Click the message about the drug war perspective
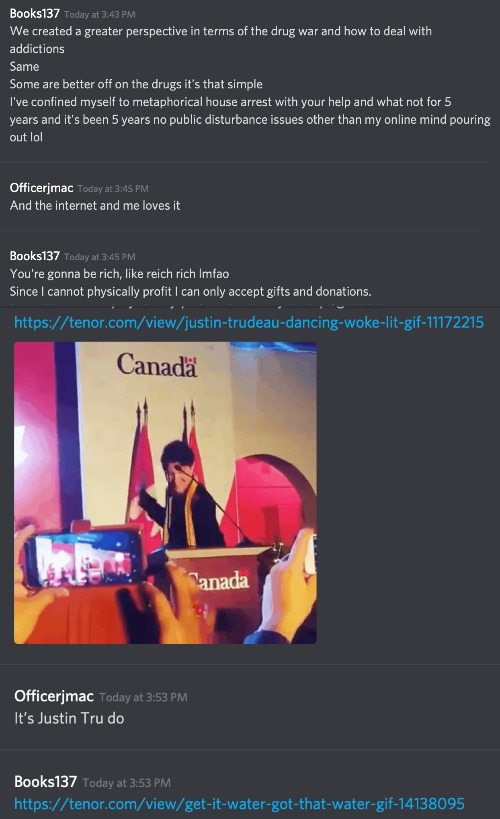The image size is (500, 819). 220,40
